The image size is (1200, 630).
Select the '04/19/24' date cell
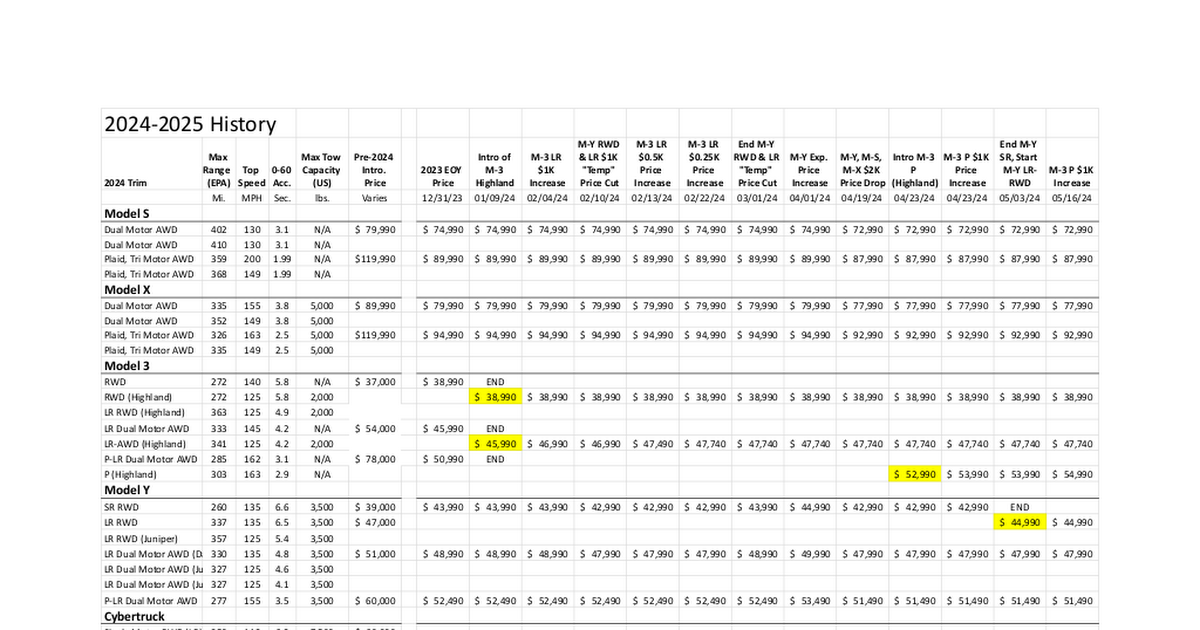point(862,198)
